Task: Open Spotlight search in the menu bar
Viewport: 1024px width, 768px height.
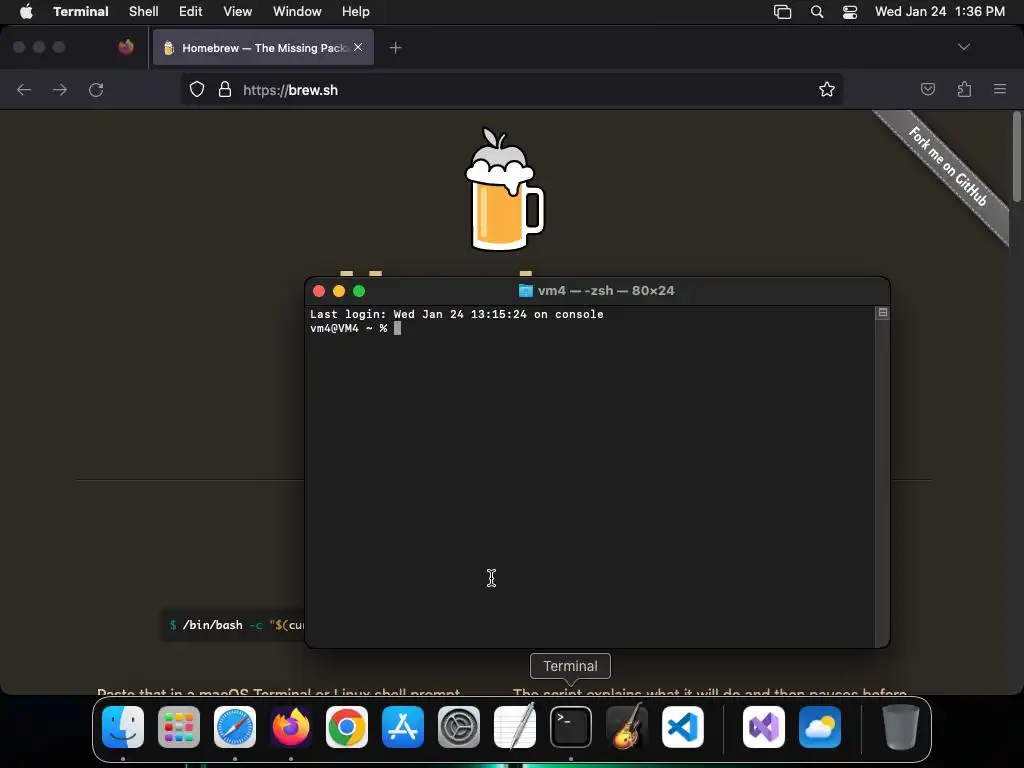Action: click(x=816, y=12)
